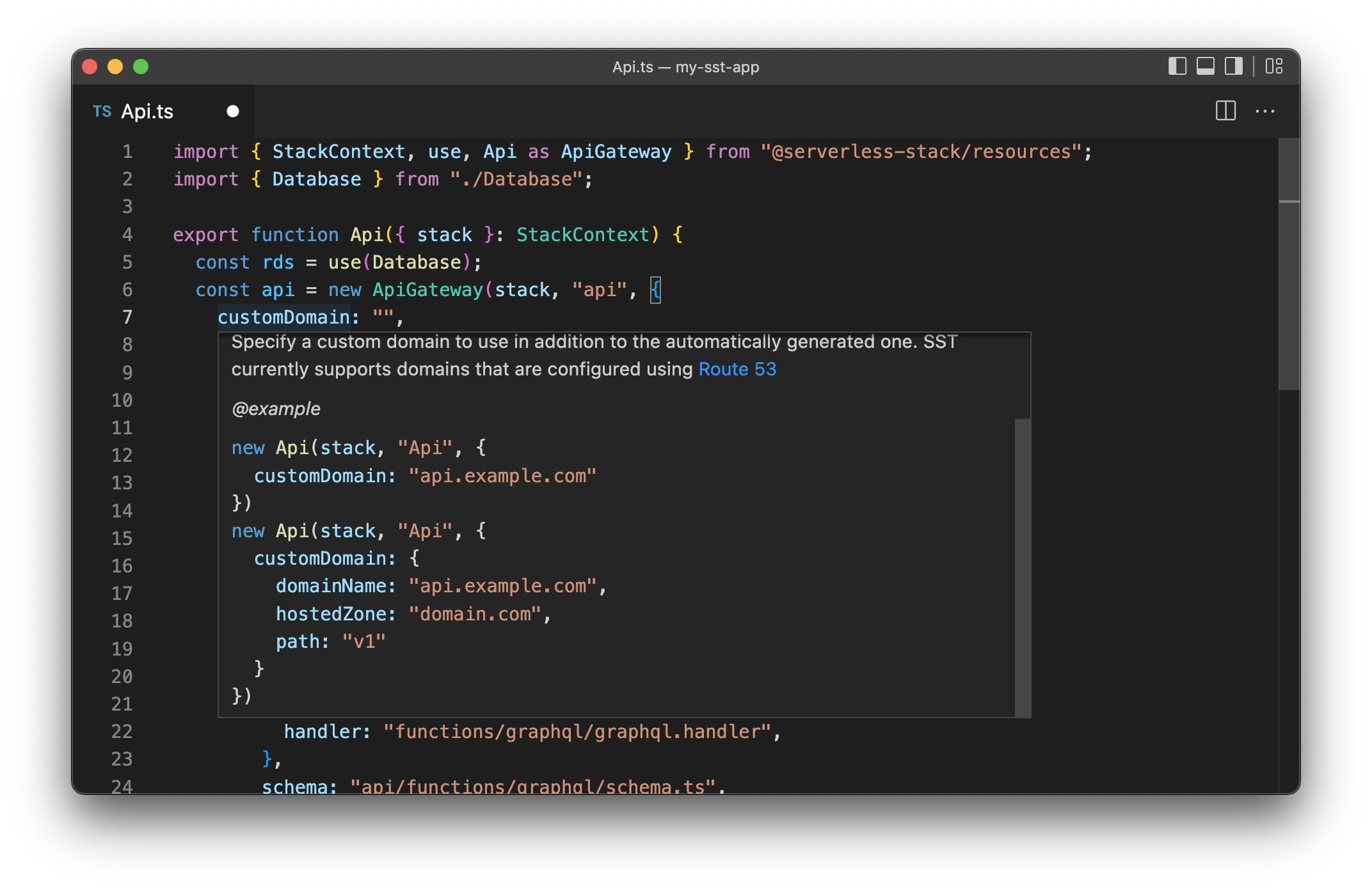The height and width of the screenshot is (889, 1372).
Task: Select line number 7 in the gutter
Action: 127,317
